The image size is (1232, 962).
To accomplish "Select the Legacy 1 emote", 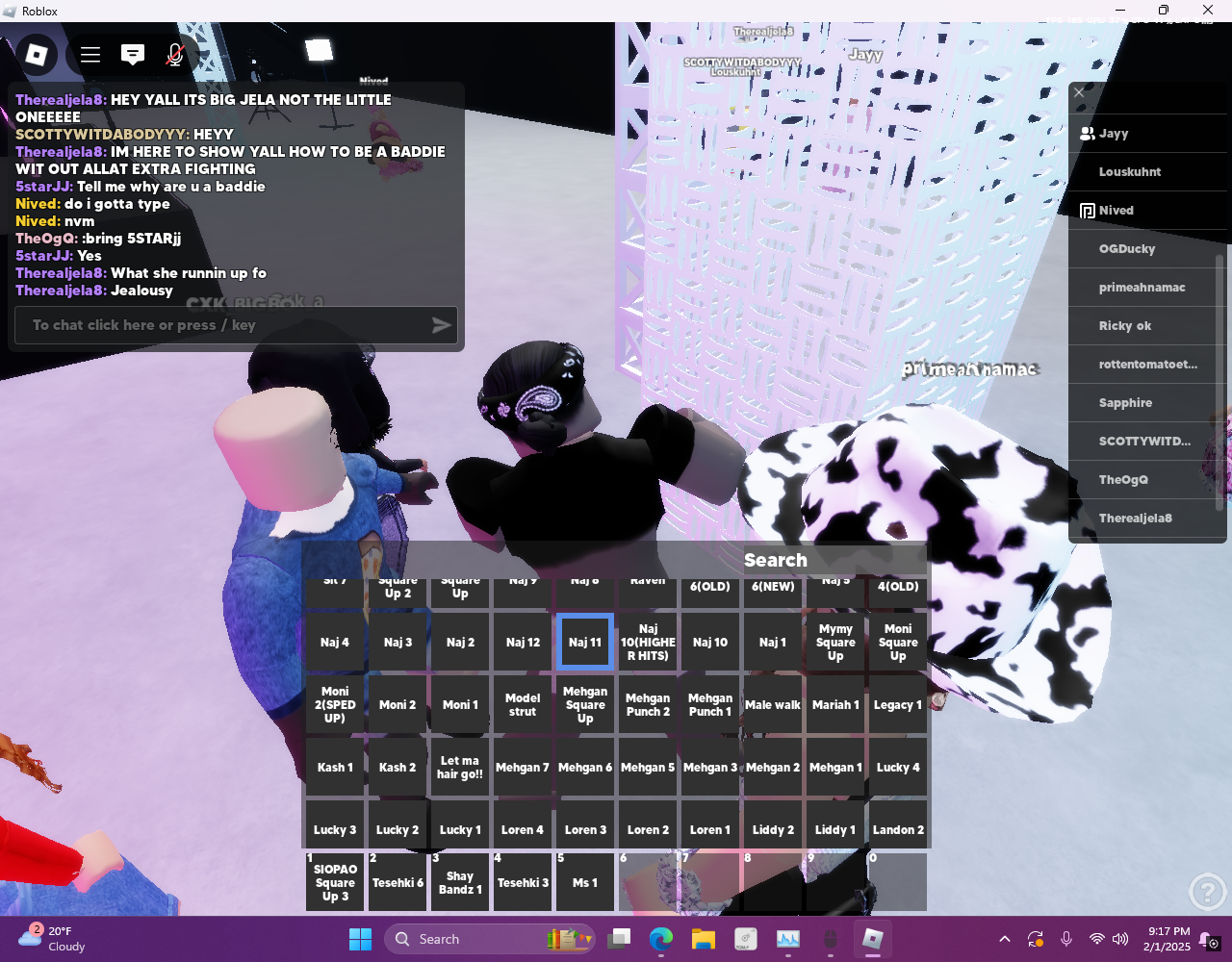I will [x=898, y=705].
